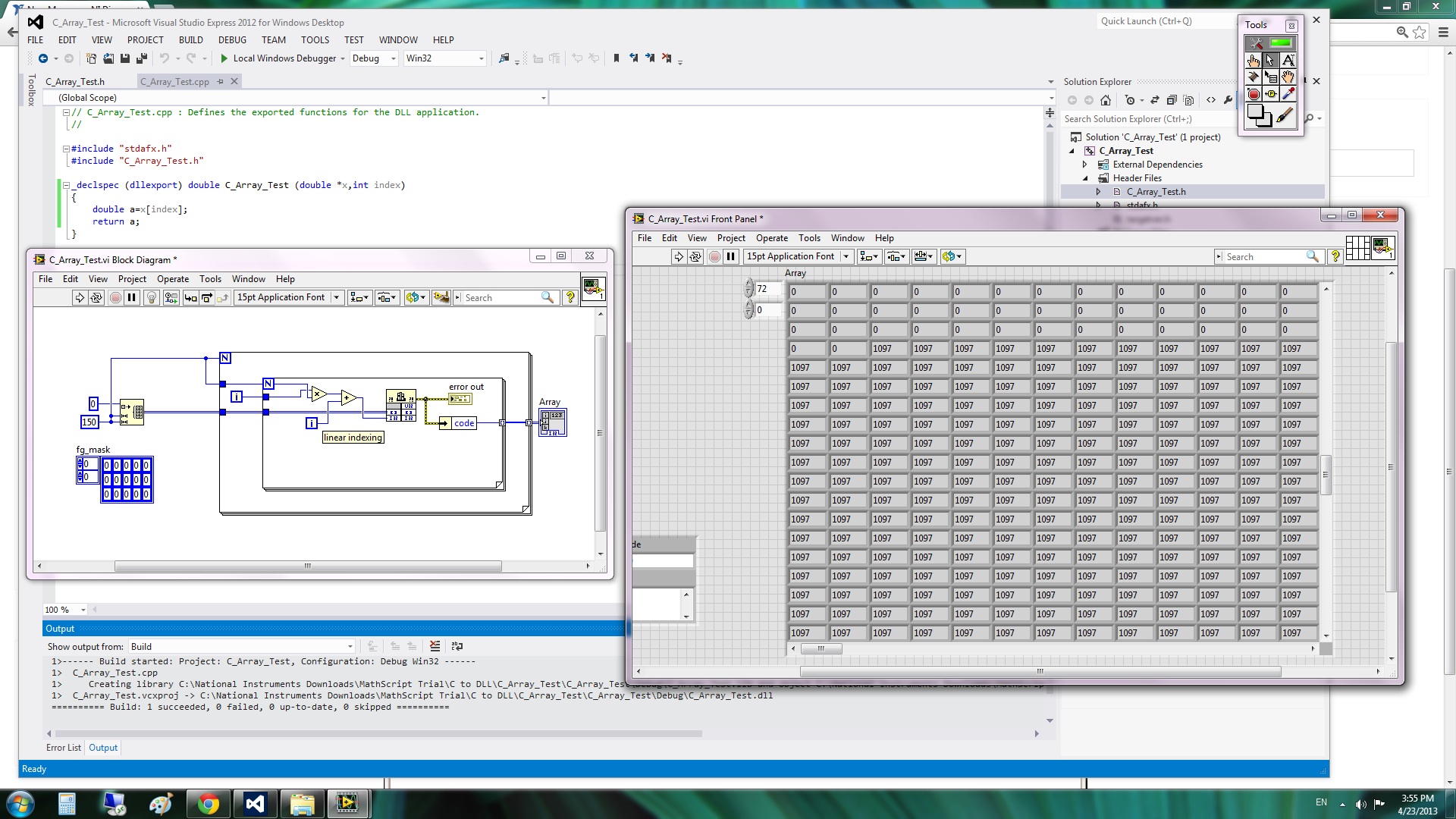The height and width of the screenshot is (819, 1456).
Task: Click Context Help question mark in Block Diagram
Action: [x=570, y=298]
